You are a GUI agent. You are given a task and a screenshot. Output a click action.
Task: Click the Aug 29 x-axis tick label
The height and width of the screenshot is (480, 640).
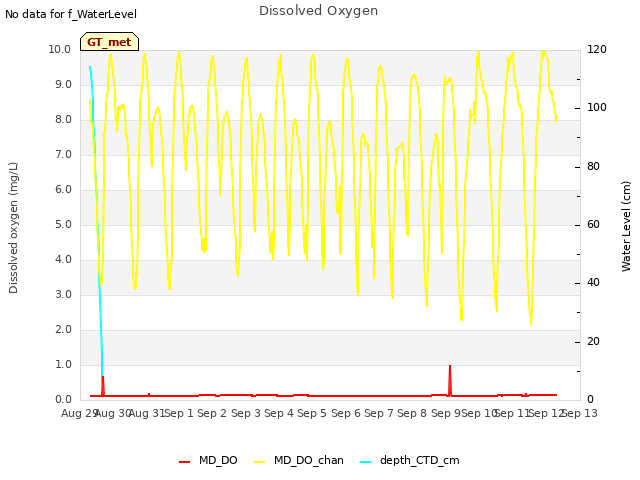tap(79, 413)
